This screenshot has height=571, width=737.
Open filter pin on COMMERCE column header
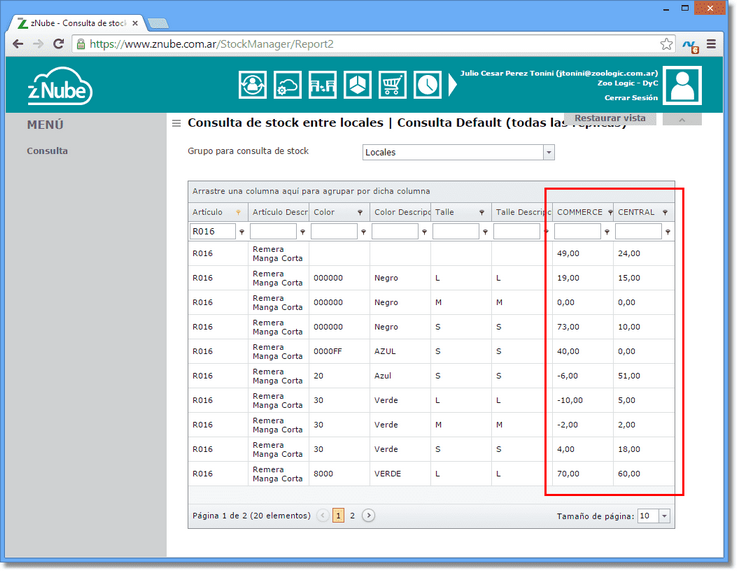point(610,212)
